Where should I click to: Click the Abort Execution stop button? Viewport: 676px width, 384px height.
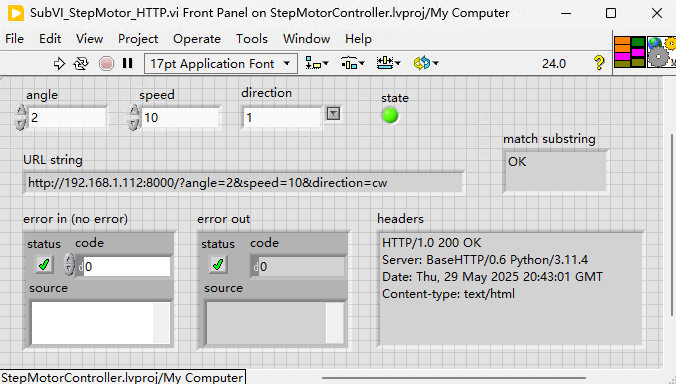point(106,64)
